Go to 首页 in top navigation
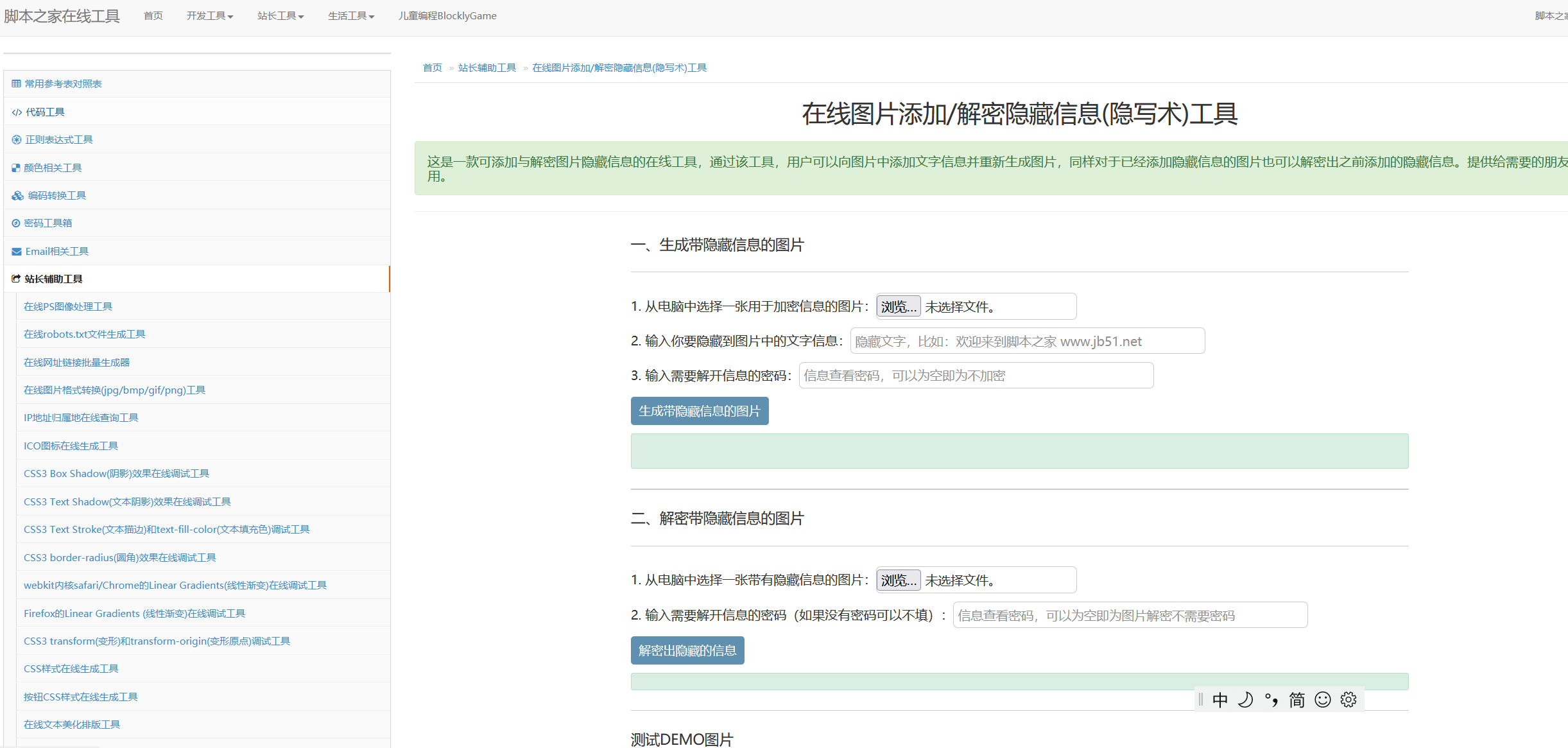1568x748 pixels. point(153,16)
